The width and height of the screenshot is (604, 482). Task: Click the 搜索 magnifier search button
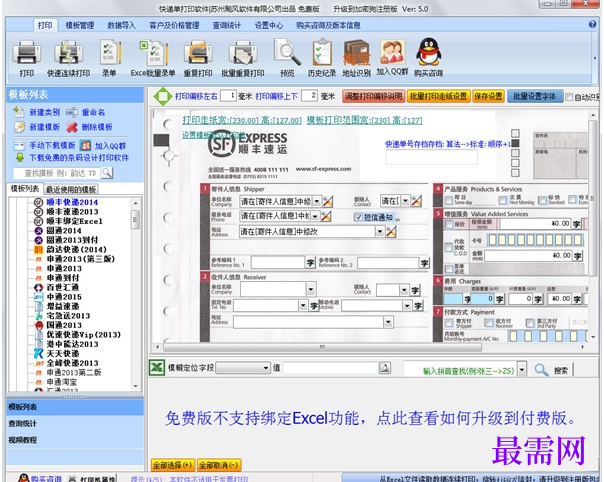click(x=551, y=370)
